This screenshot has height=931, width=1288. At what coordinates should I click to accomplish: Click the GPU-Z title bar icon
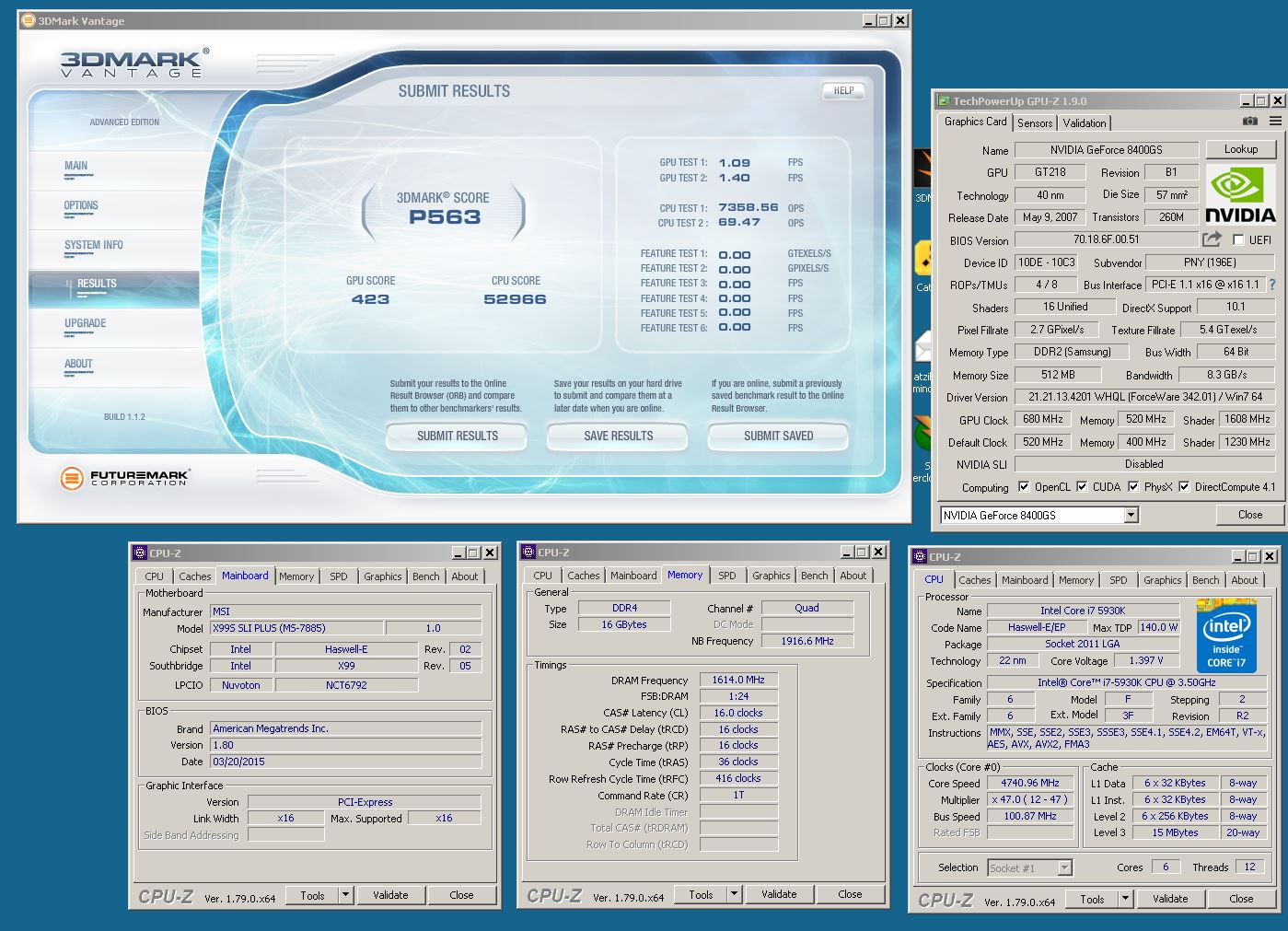click(x=944, y=100)
